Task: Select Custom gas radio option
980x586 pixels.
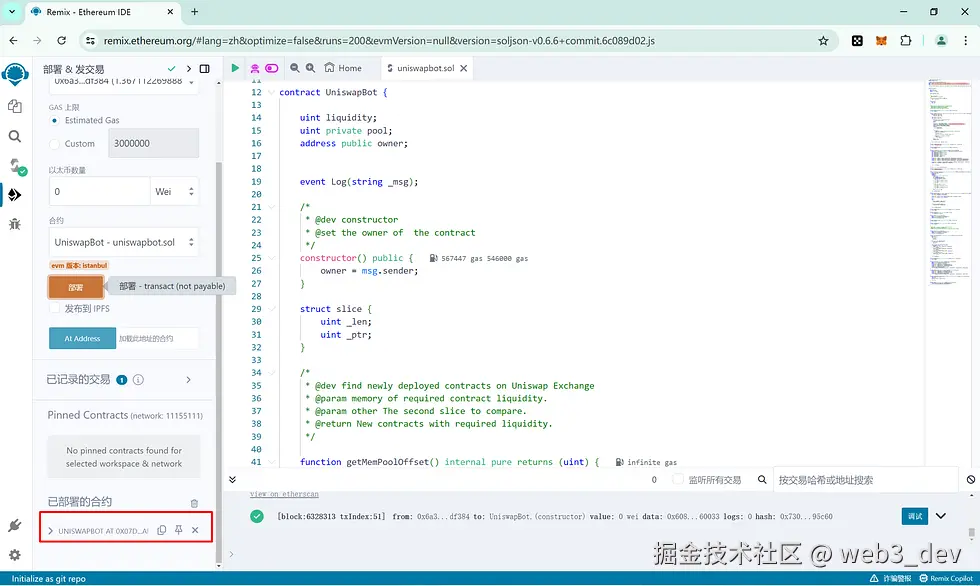Action: 54,144
